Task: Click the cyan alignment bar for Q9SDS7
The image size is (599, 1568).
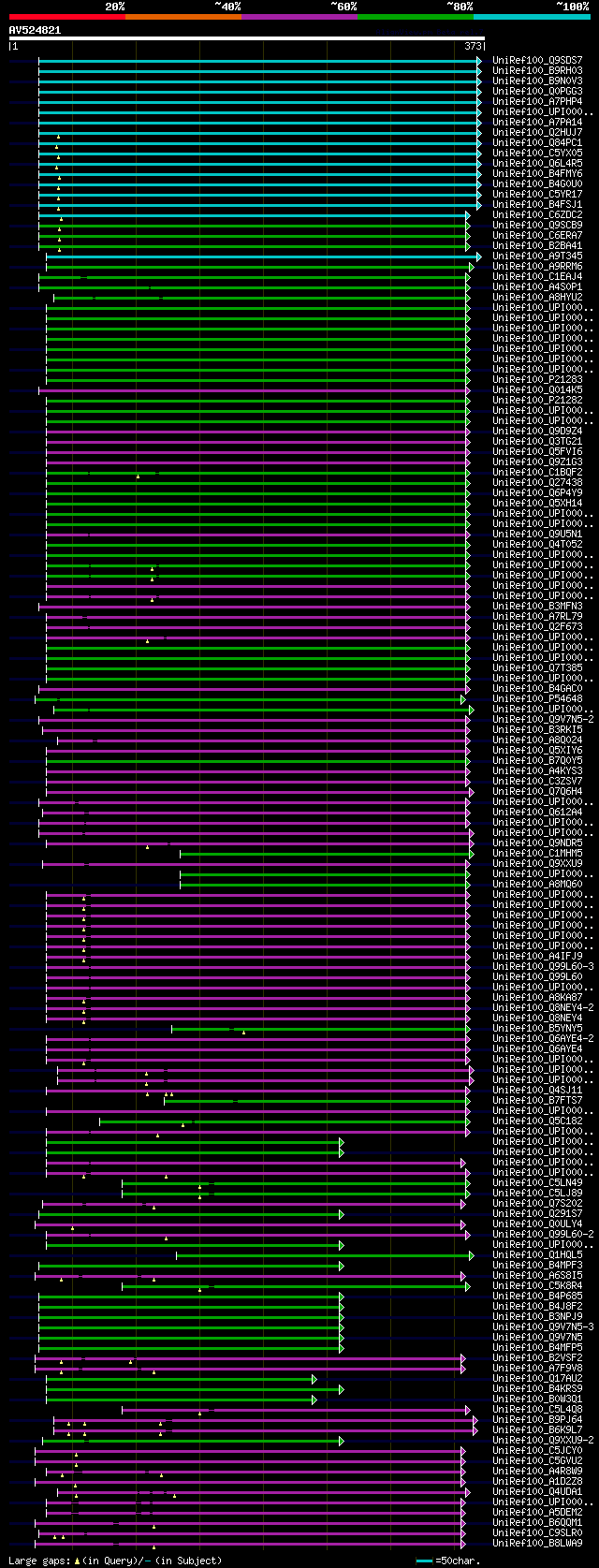Action: (259, 61)
